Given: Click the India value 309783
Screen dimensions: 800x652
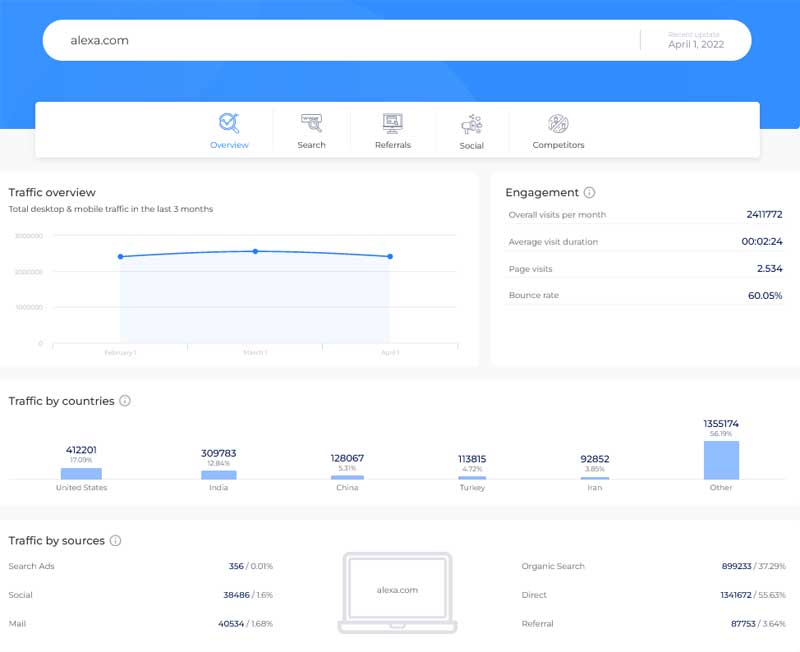Looking at the screenshot, I should pos(218,453).
